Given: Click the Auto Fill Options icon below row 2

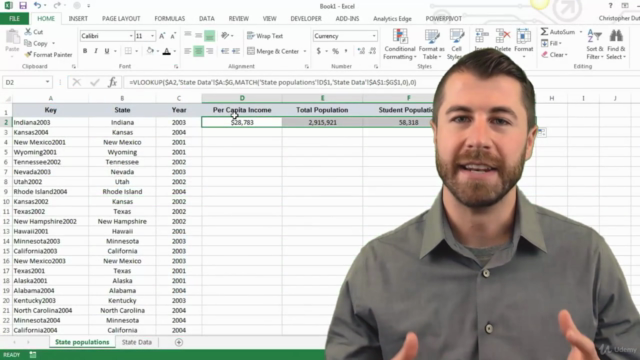Looking at the screenshot, I should [542, 132].
